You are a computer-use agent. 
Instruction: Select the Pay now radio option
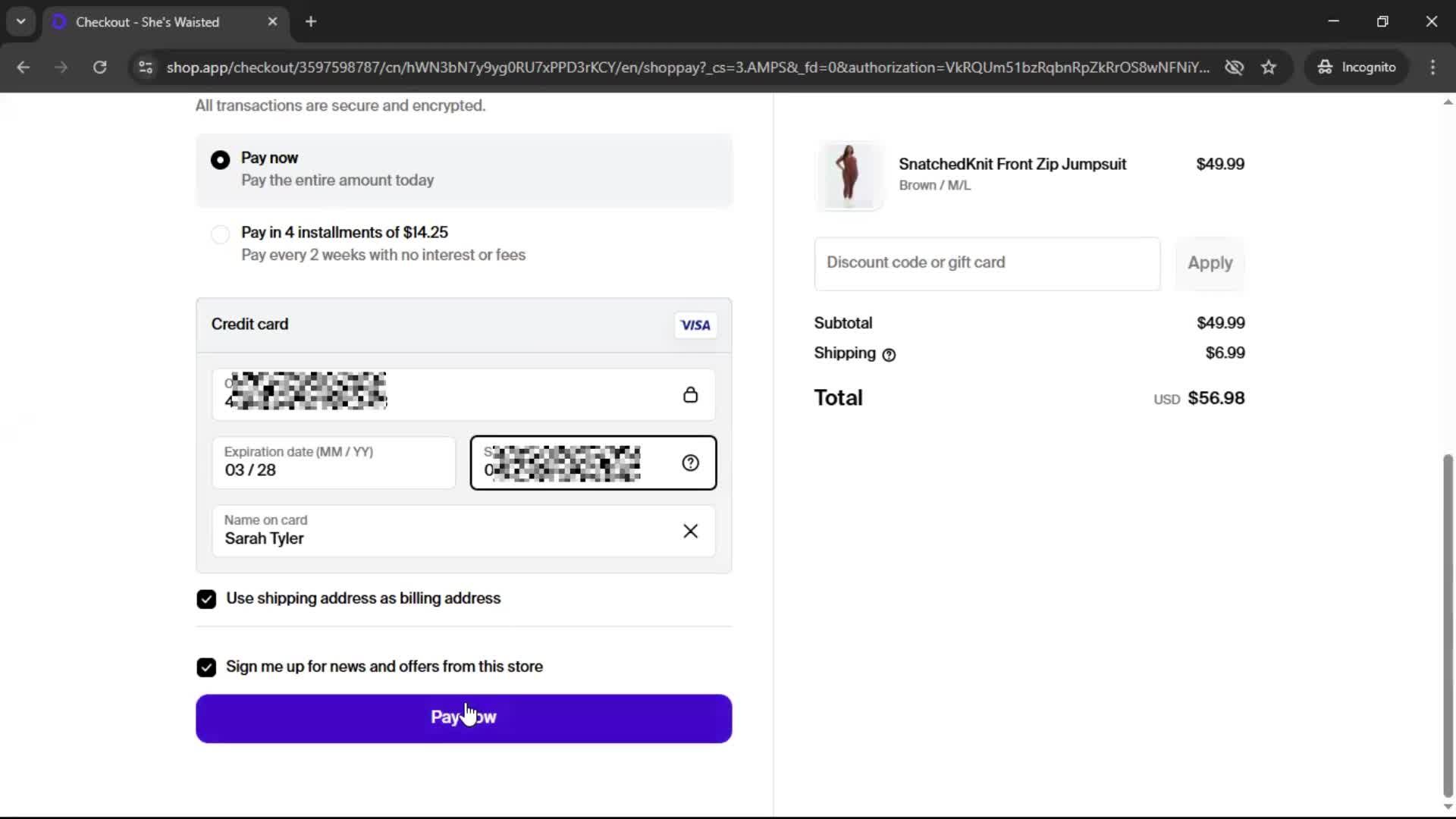(220, 160)
